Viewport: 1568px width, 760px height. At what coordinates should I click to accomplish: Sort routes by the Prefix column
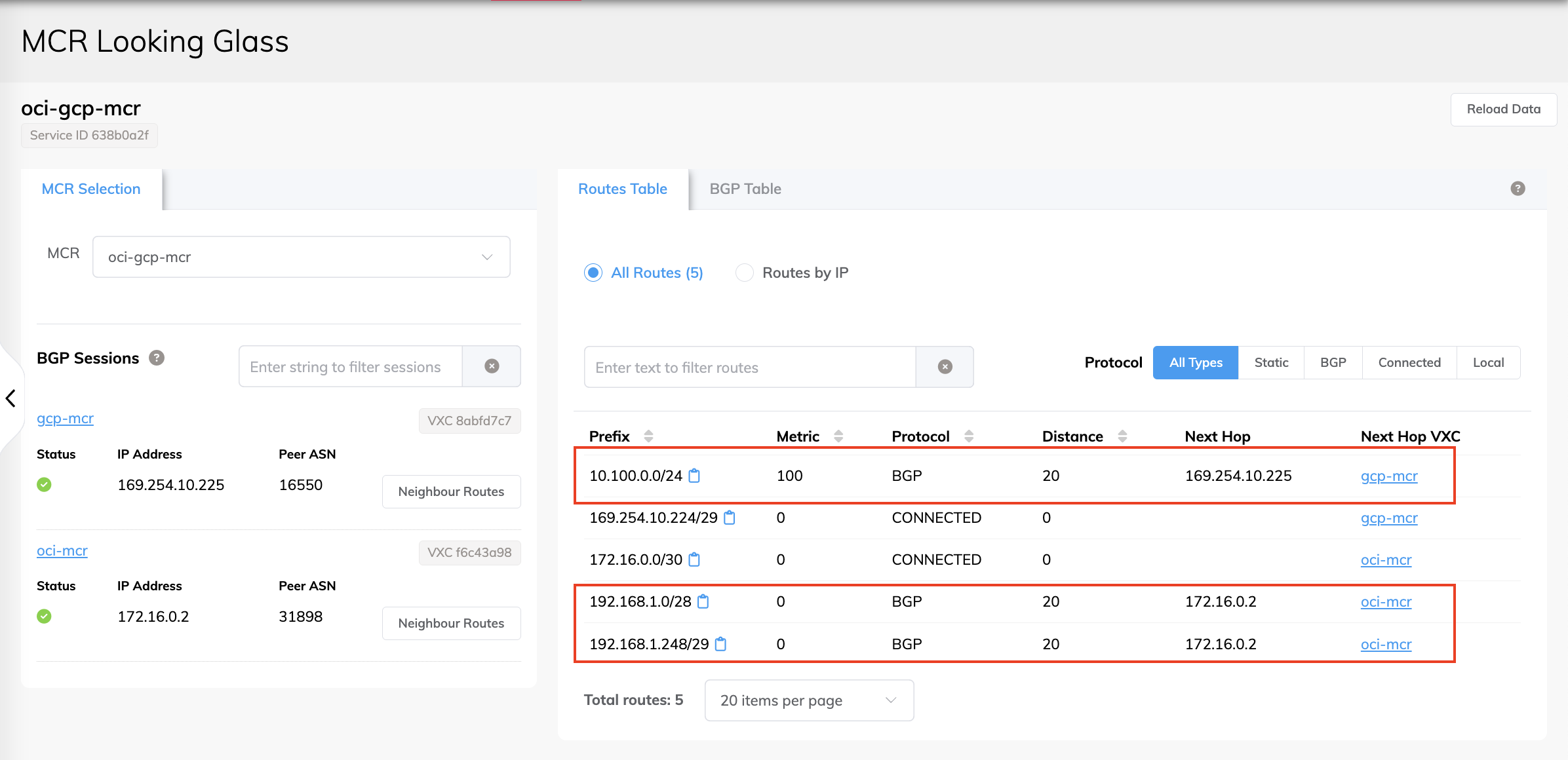point(648,436)
